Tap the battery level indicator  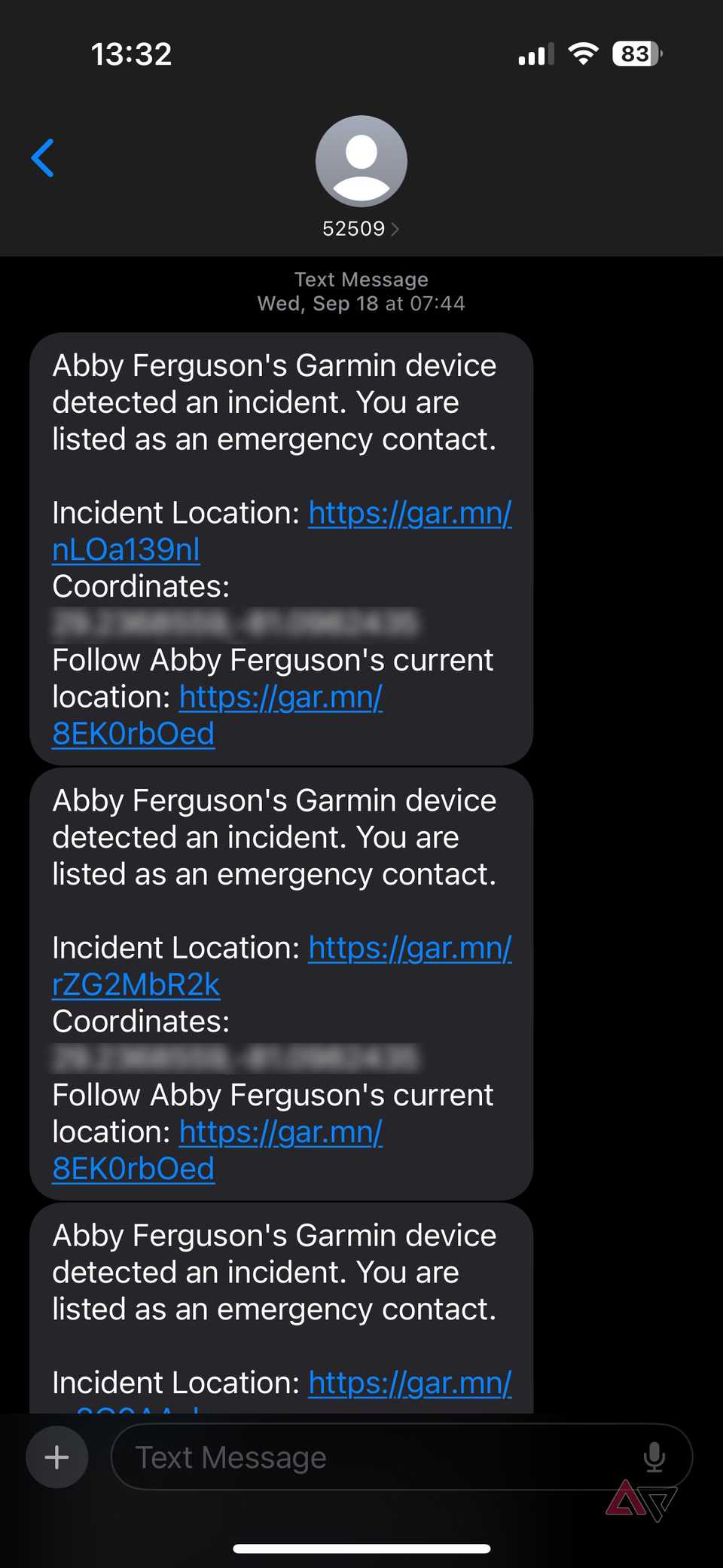(635, 53)
